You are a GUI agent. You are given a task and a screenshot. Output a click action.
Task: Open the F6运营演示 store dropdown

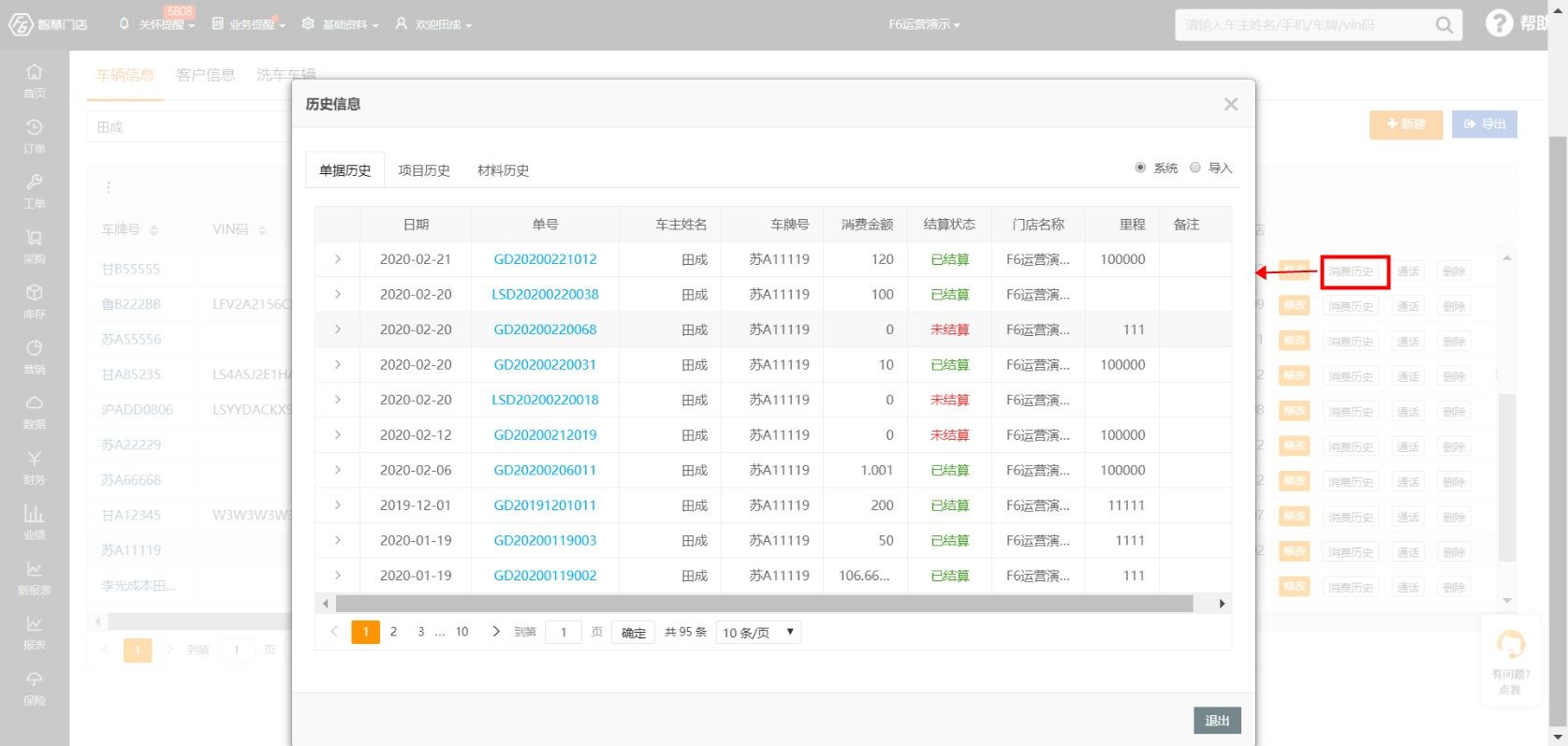pyautogui.click(x=924, y=24)
